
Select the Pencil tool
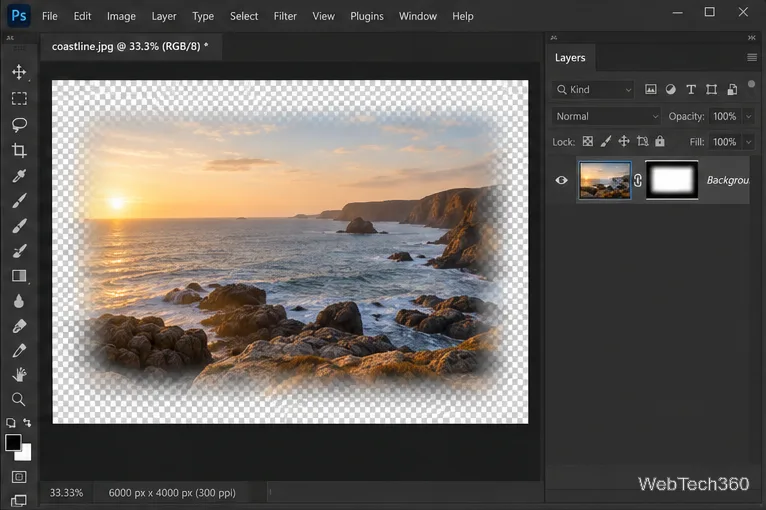[19, 350]
